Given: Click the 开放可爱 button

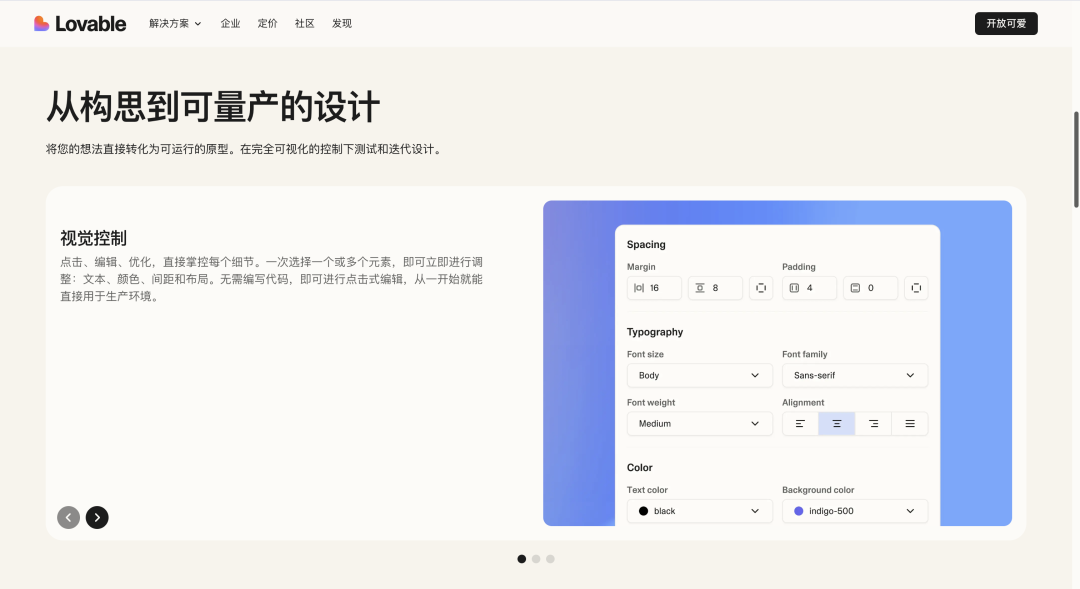Looking at the screenshot, I should tap(1006, 23).
